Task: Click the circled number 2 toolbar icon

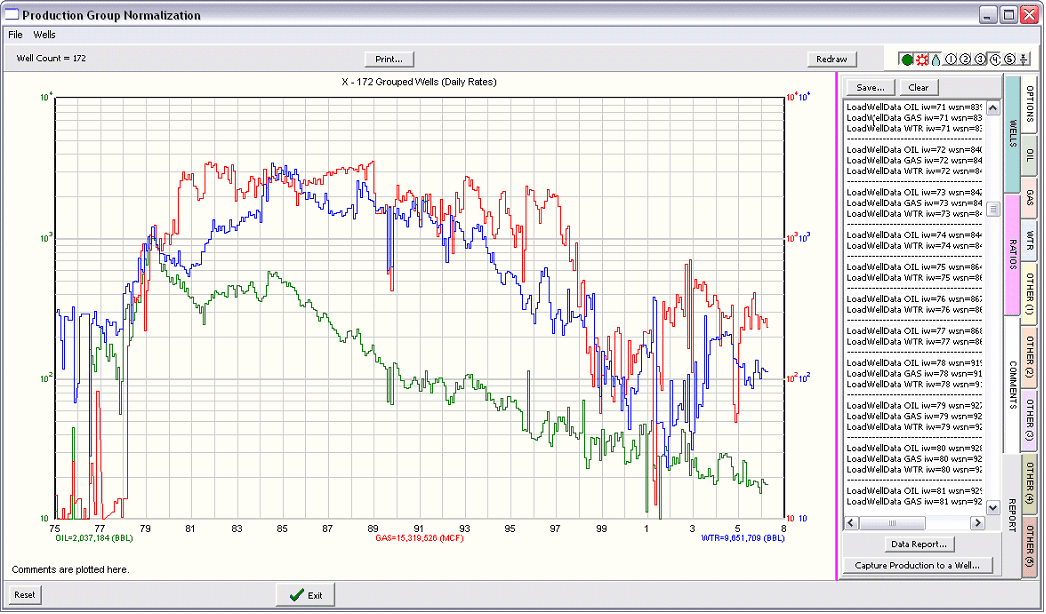Action: pyautogui.click(x=965, y=59)
